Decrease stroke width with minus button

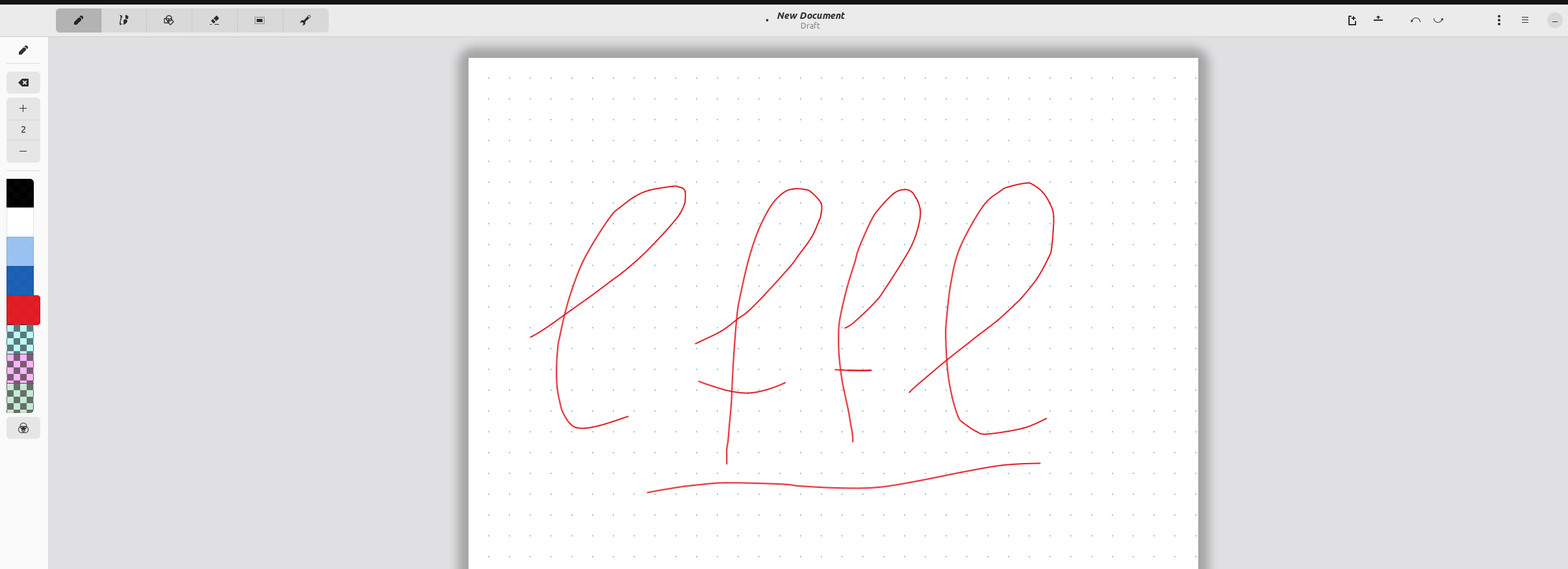[x=23, y=152]
